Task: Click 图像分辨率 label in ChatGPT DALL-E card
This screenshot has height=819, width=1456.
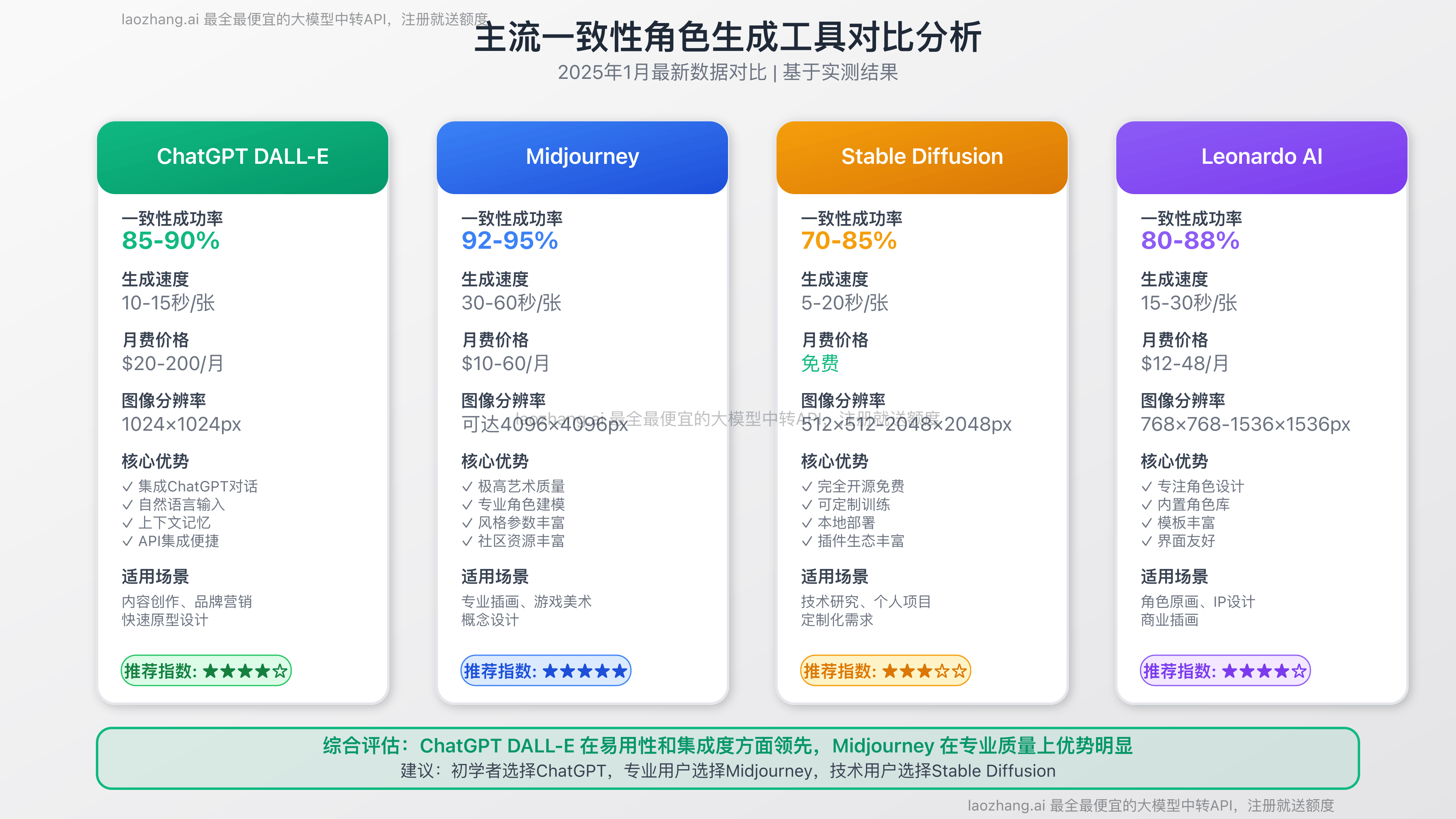Action: pos(164,400)
